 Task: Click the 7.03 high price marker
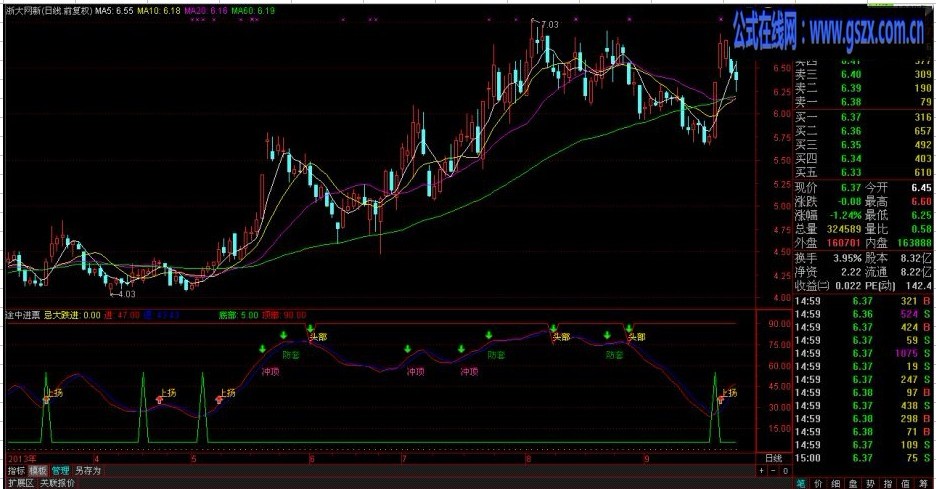coord(549,24)
